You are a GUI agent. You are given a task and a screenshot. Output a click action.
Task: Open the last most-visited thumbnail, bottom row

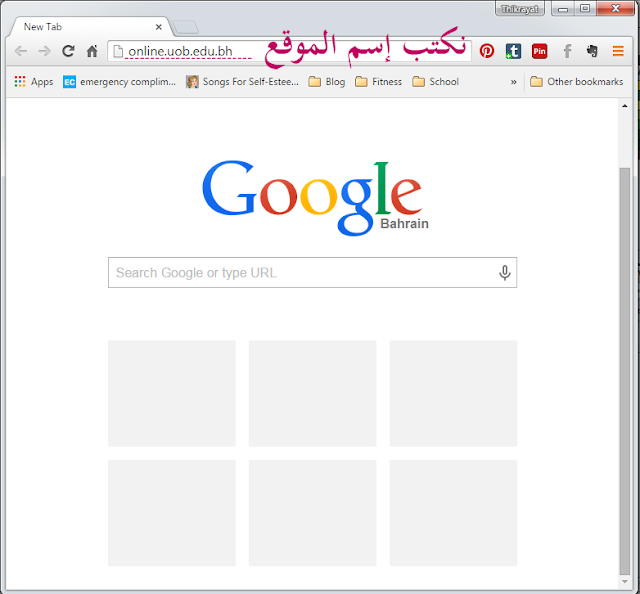click(x=453, y=513)
